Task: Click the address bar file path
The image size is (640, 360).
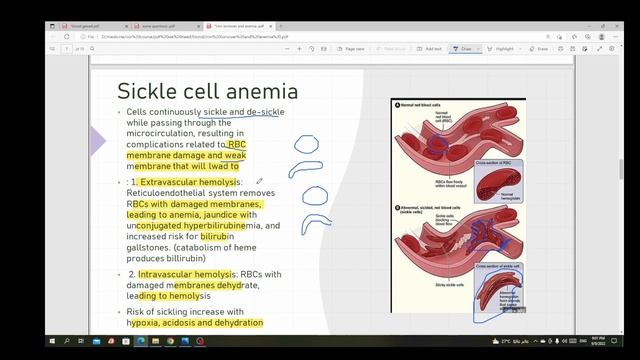Action: click(x=195, y=37)
